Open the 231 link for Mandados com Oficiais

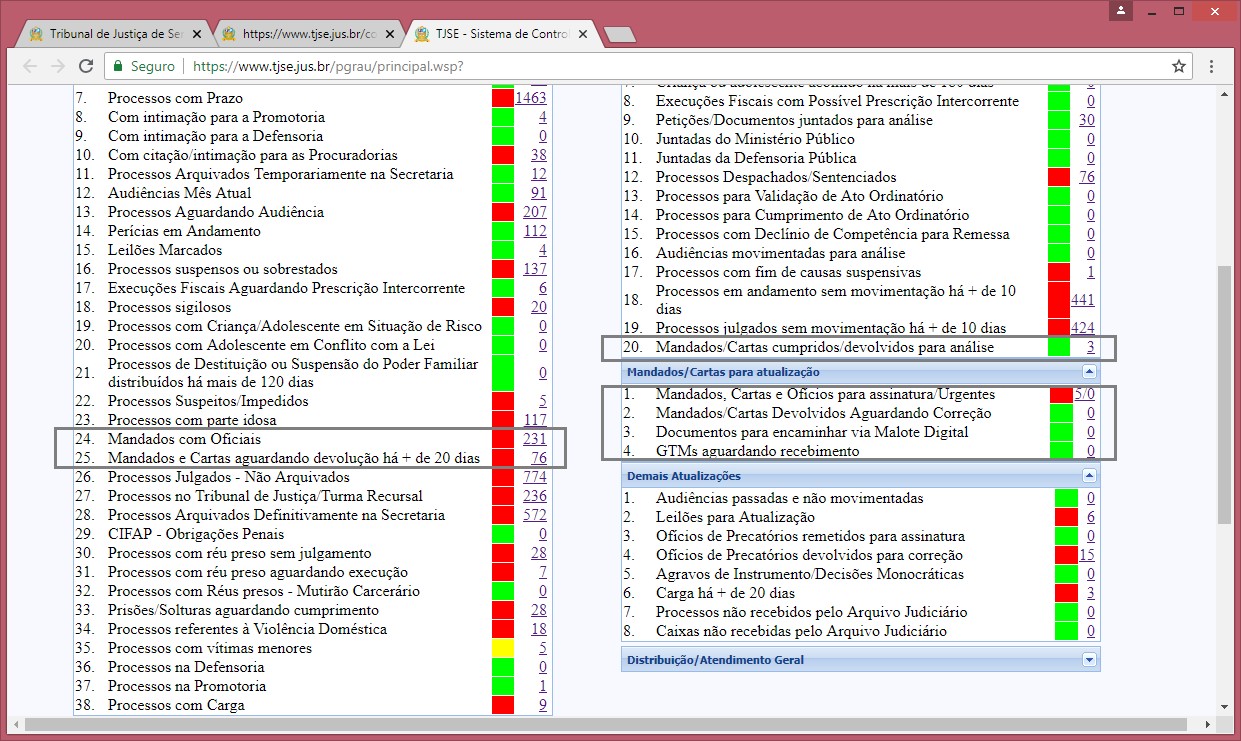tap(534, 439)
